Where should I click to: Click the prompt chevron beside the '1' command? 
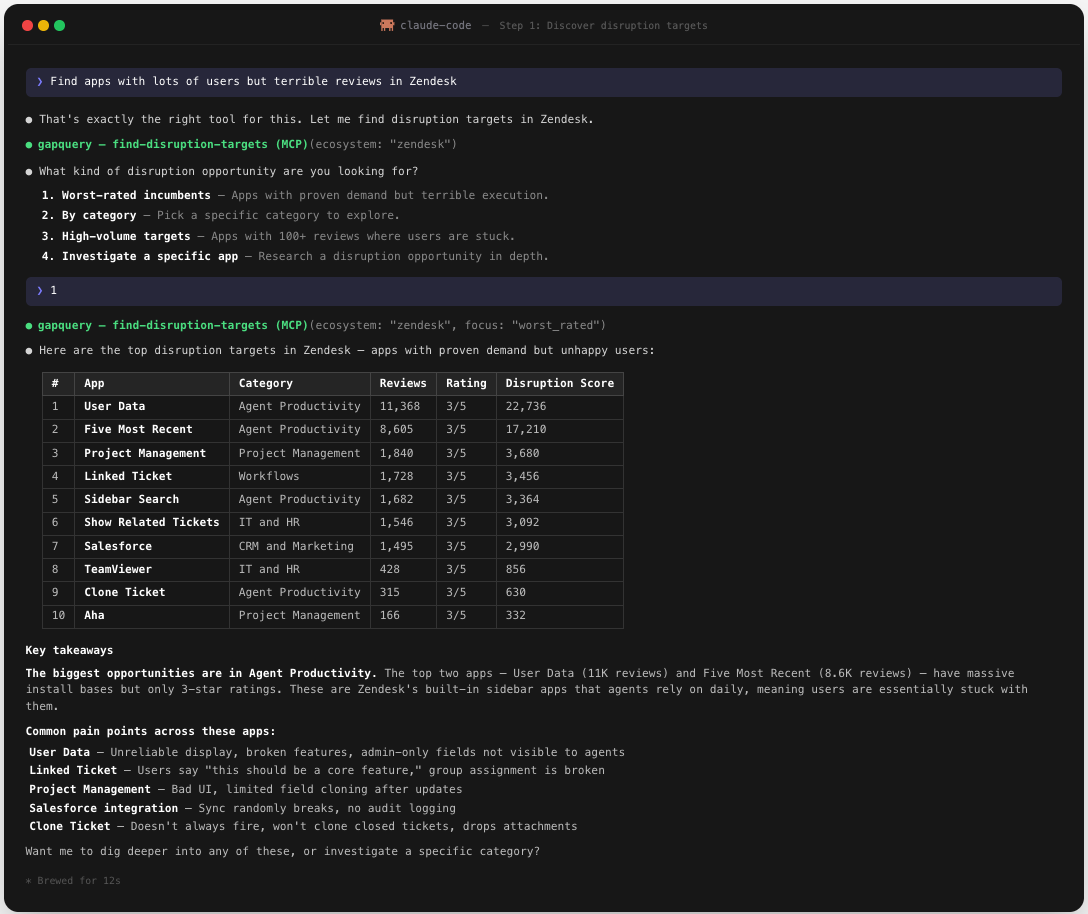[39, 290]
